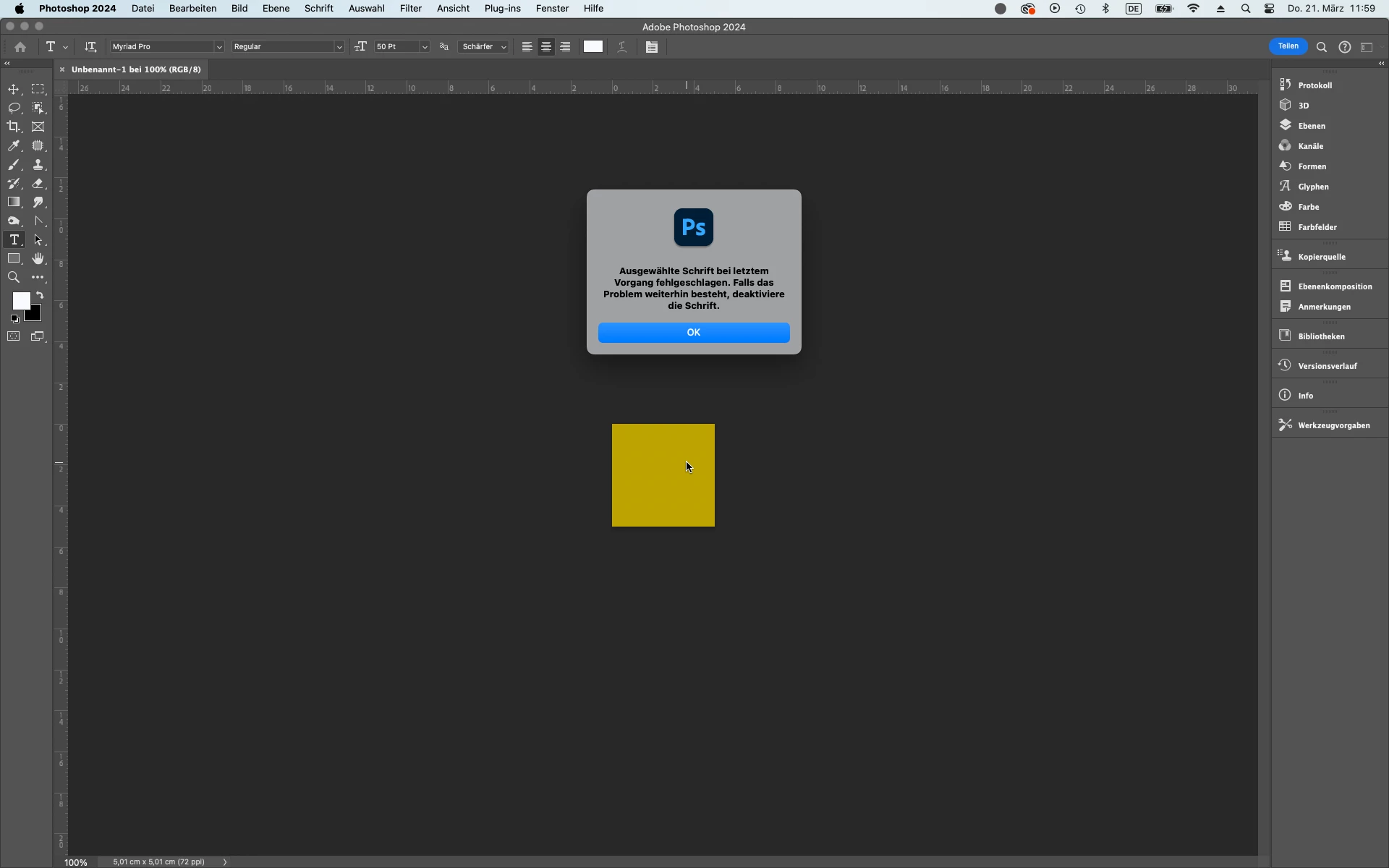
Task: Enable right-aligned text
Action: (x=566, y=47)
